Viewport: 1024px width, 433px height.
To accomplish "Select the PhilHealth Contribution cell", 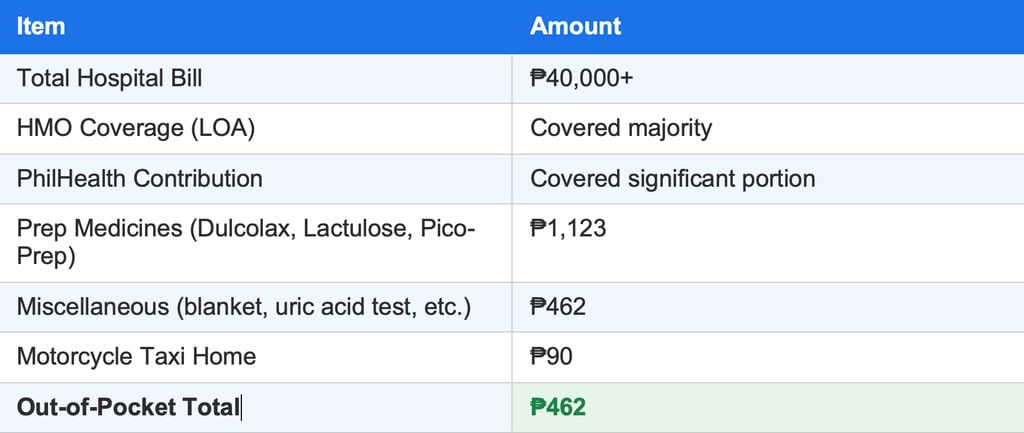I will click(x=140, y=179).
